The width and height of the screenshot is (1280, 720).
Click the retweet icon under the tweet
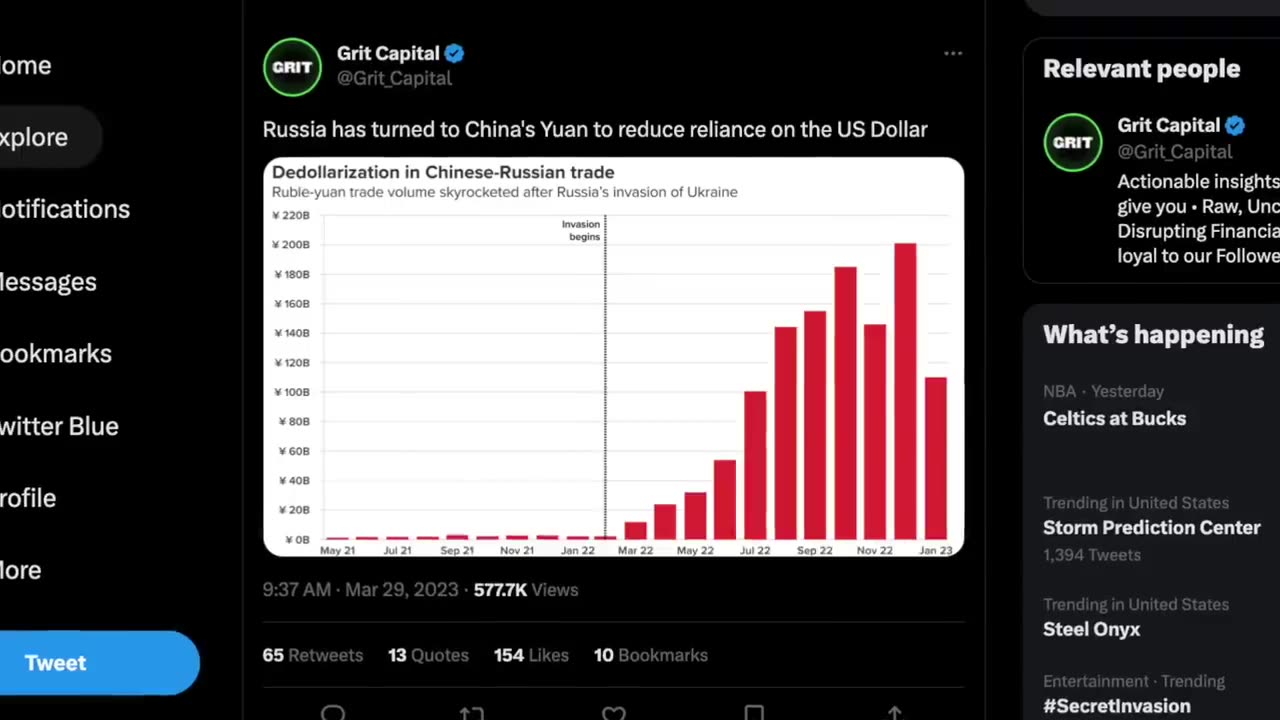click(472, 712)
